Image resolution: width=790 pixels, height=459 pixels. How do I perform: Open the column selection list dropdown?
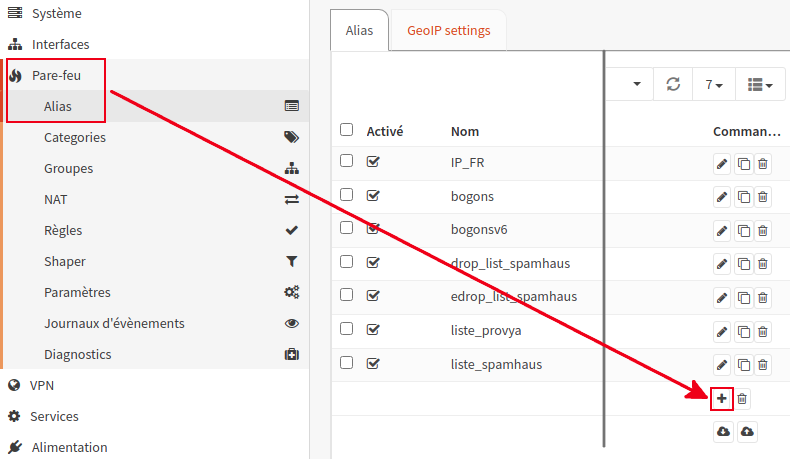pos(760,84)
